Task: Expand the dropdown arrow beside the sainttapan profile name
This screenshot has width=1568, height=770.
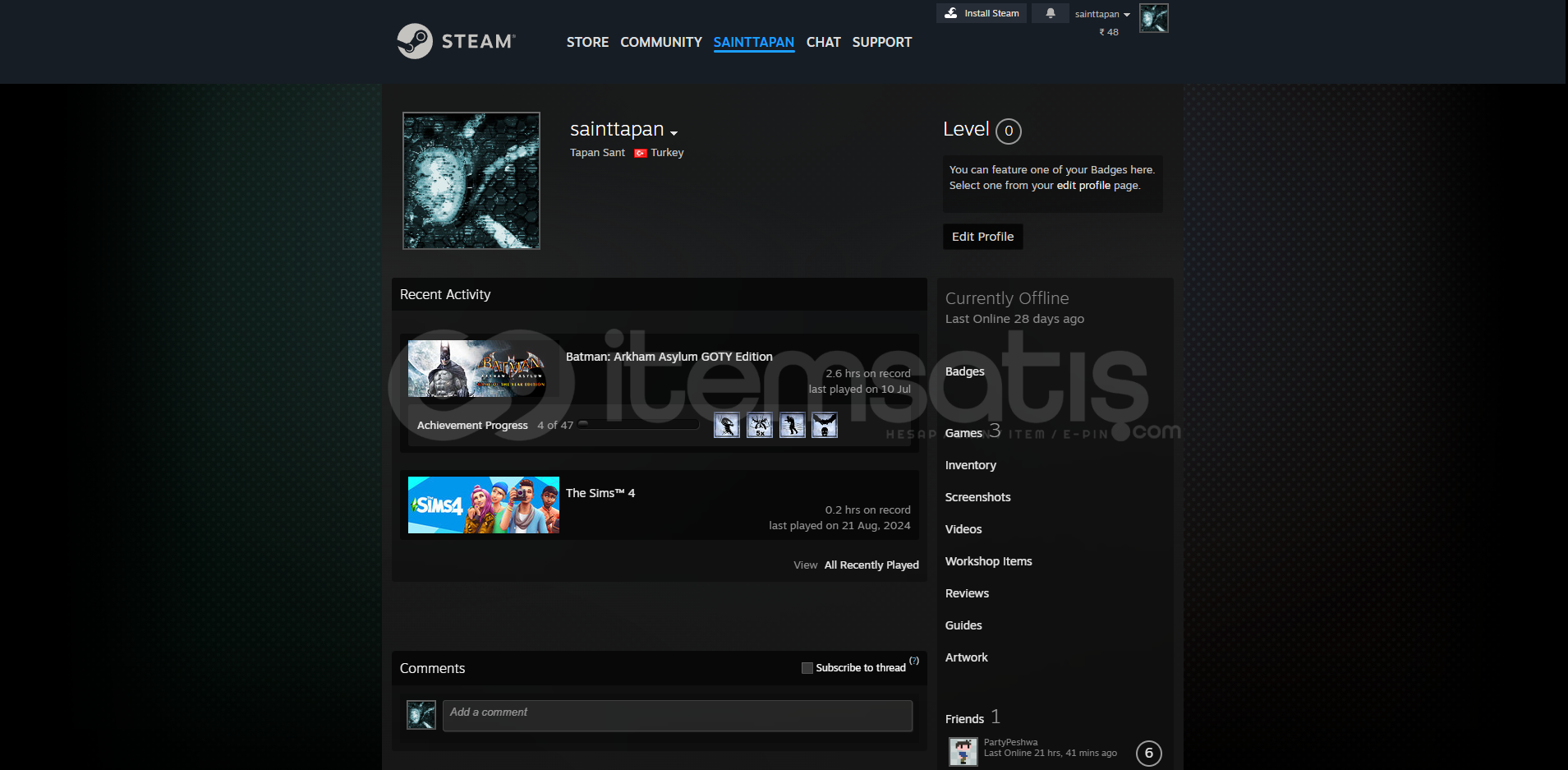Action: [674, 133]
